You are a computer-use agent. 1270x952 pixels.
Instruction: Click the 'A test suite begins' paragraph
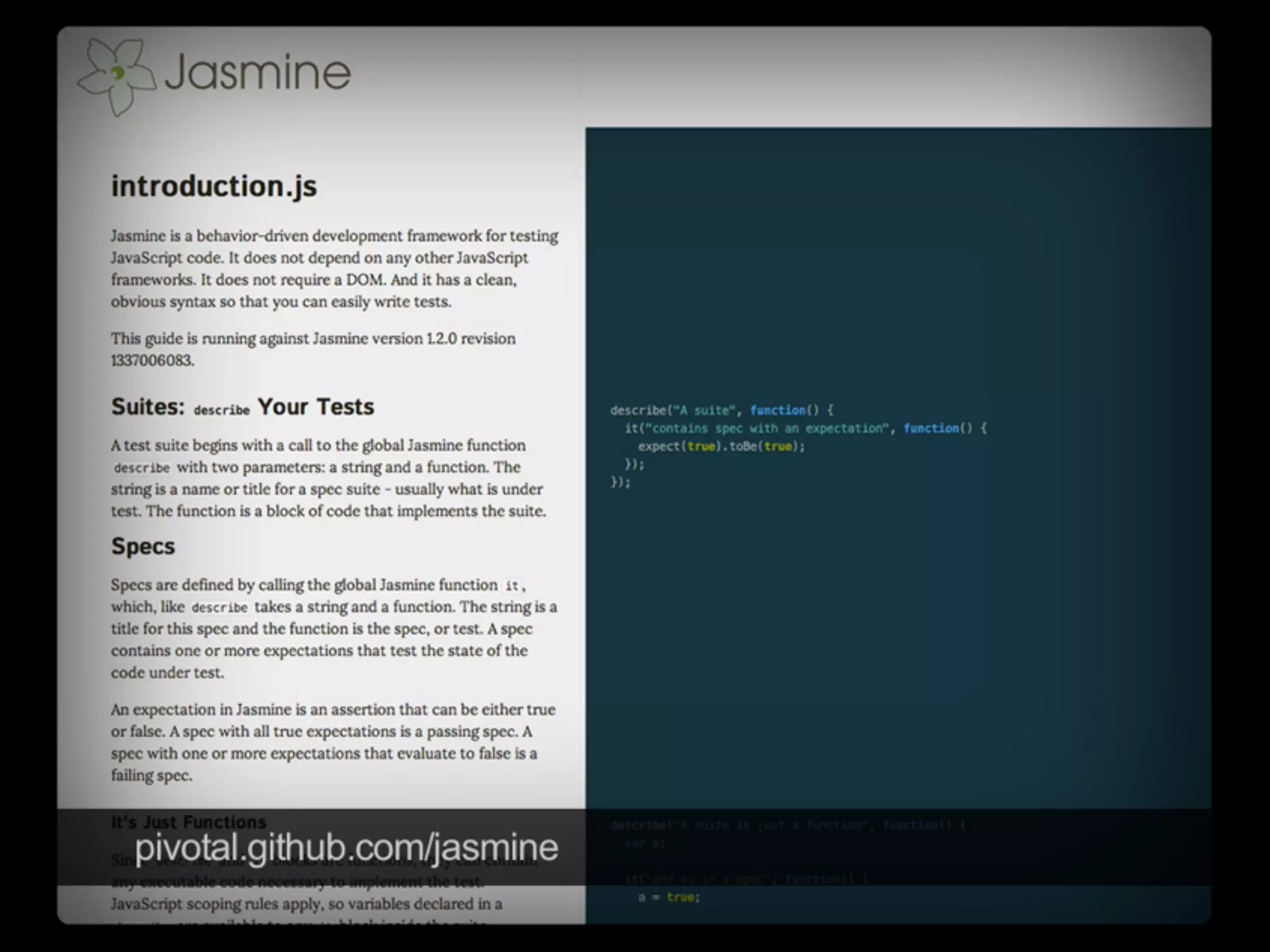coord(328,478)
